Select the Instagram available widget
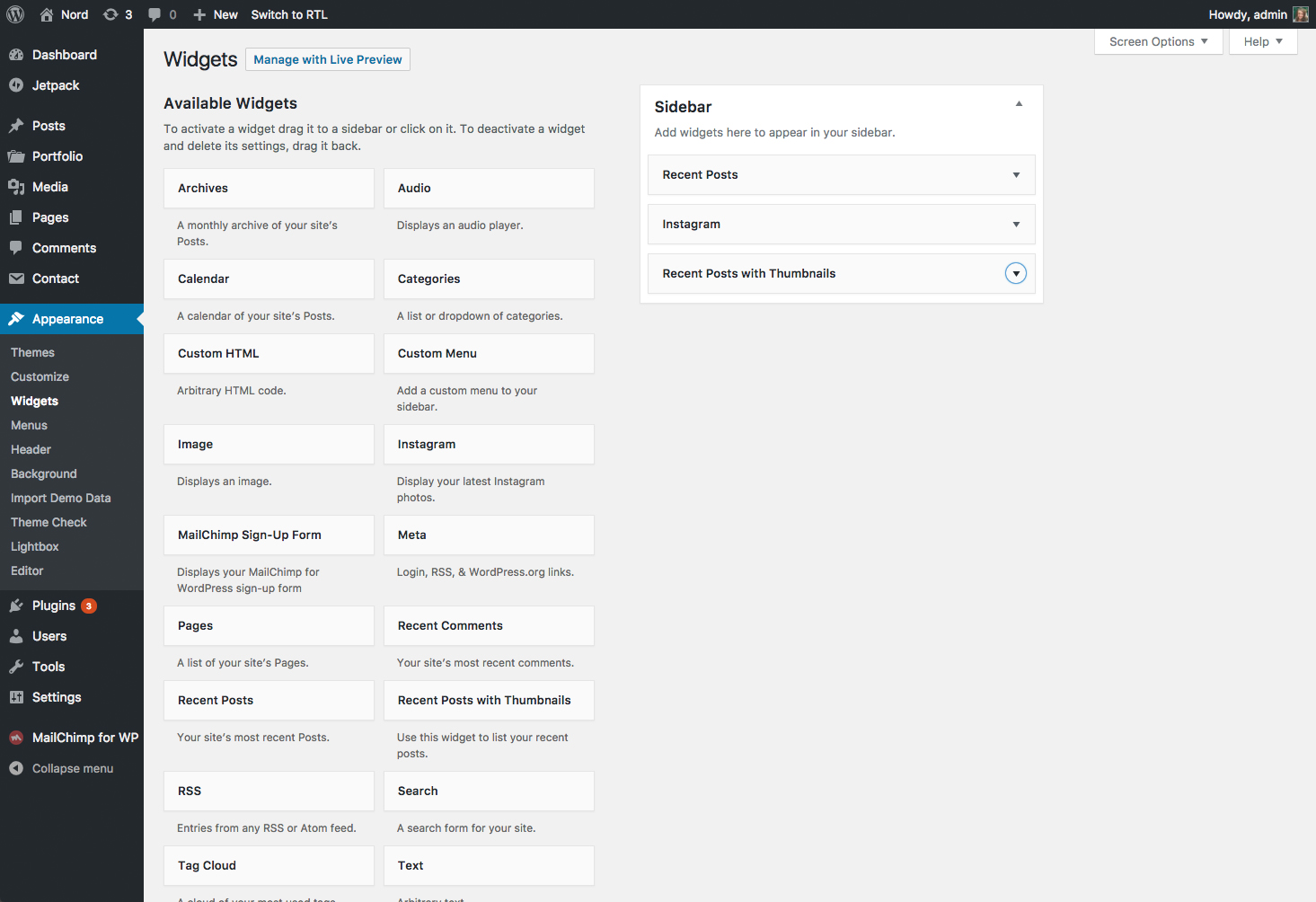This screenshot has width=1316, height=902. (x=489, y=445)
